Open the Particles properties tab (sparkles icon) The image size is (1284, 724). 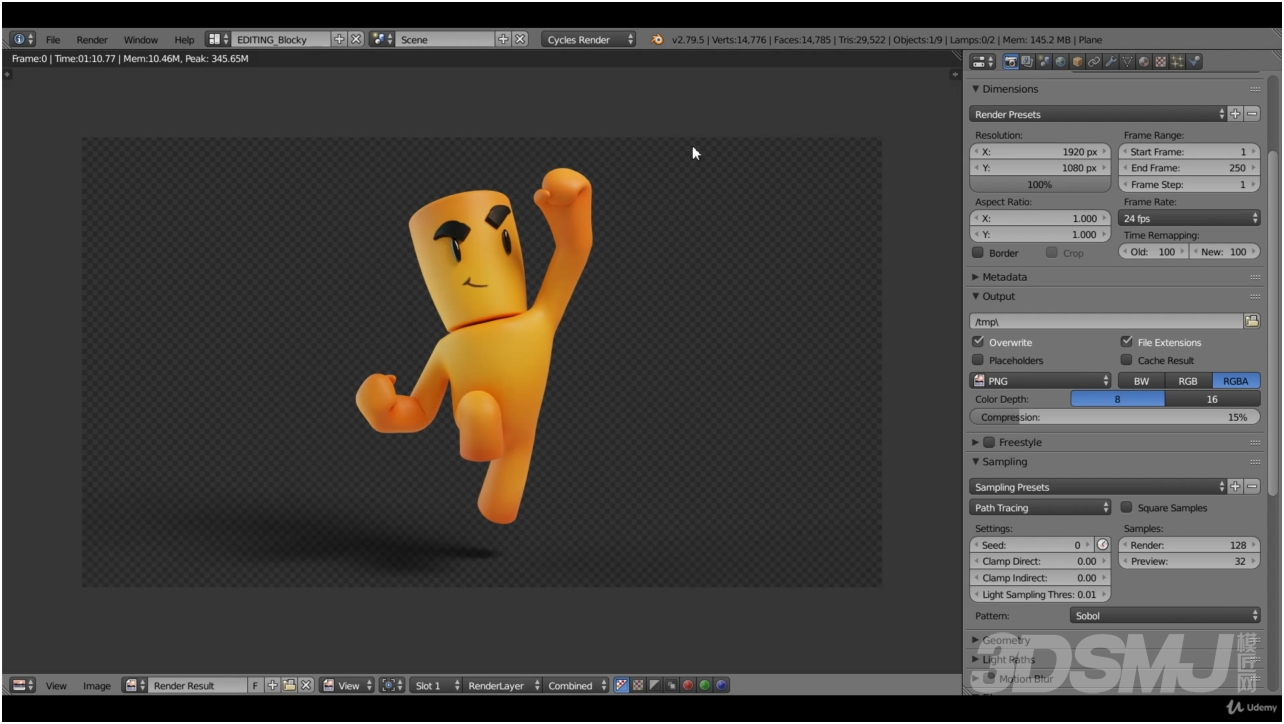pyautogui.click(x=1177, y=62)
